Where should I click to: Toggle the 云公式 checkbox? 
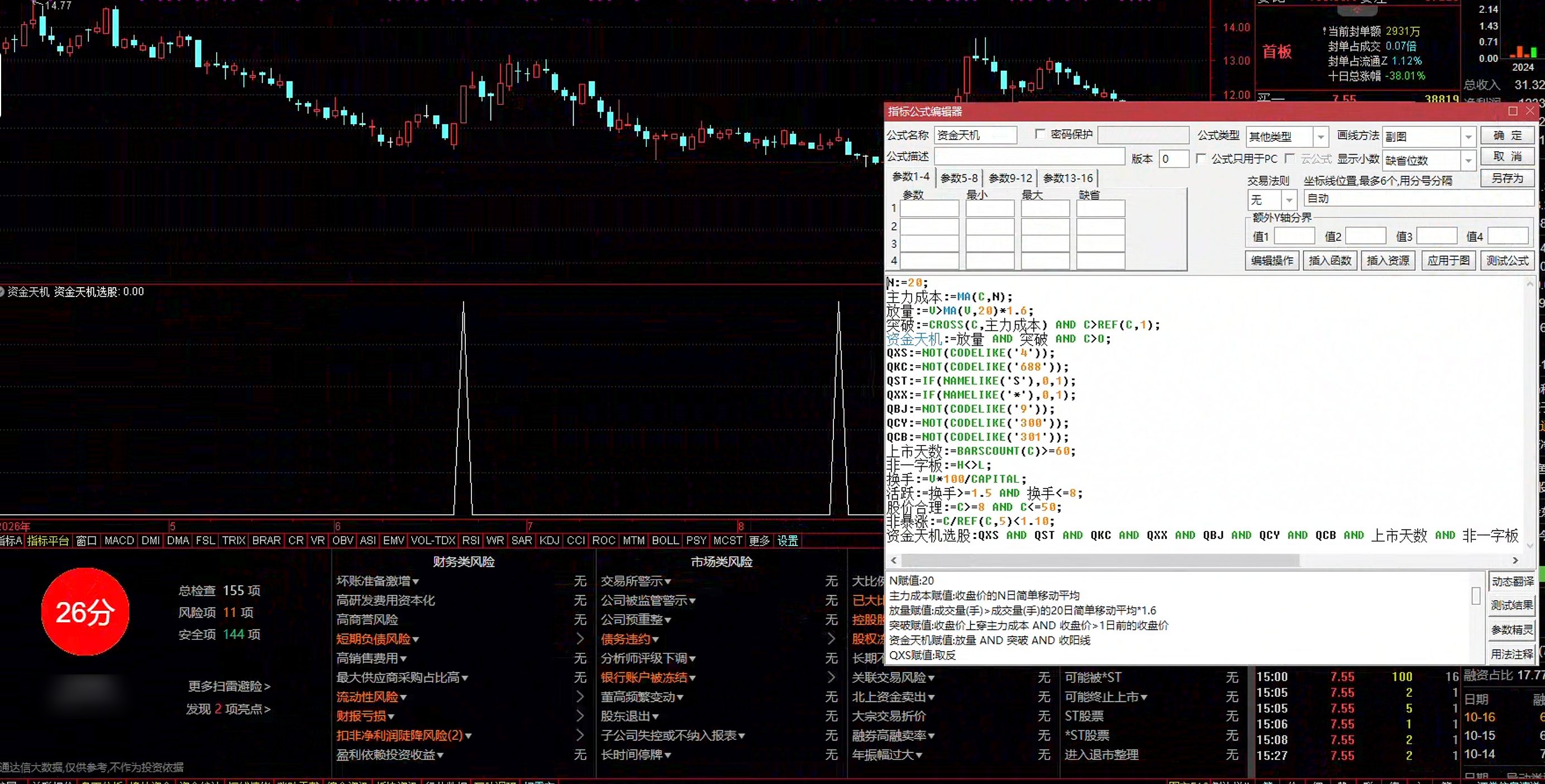point(1290,158)
